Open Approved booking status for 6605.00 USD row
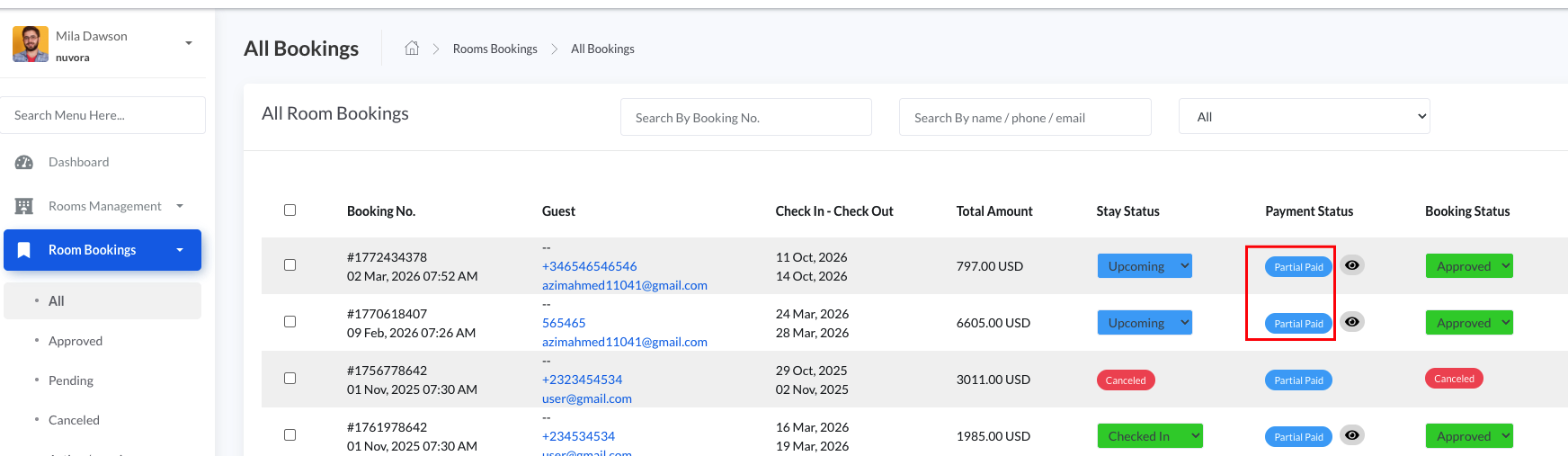The height and width of the screenshot is (456, 1568). point(1469,323)
